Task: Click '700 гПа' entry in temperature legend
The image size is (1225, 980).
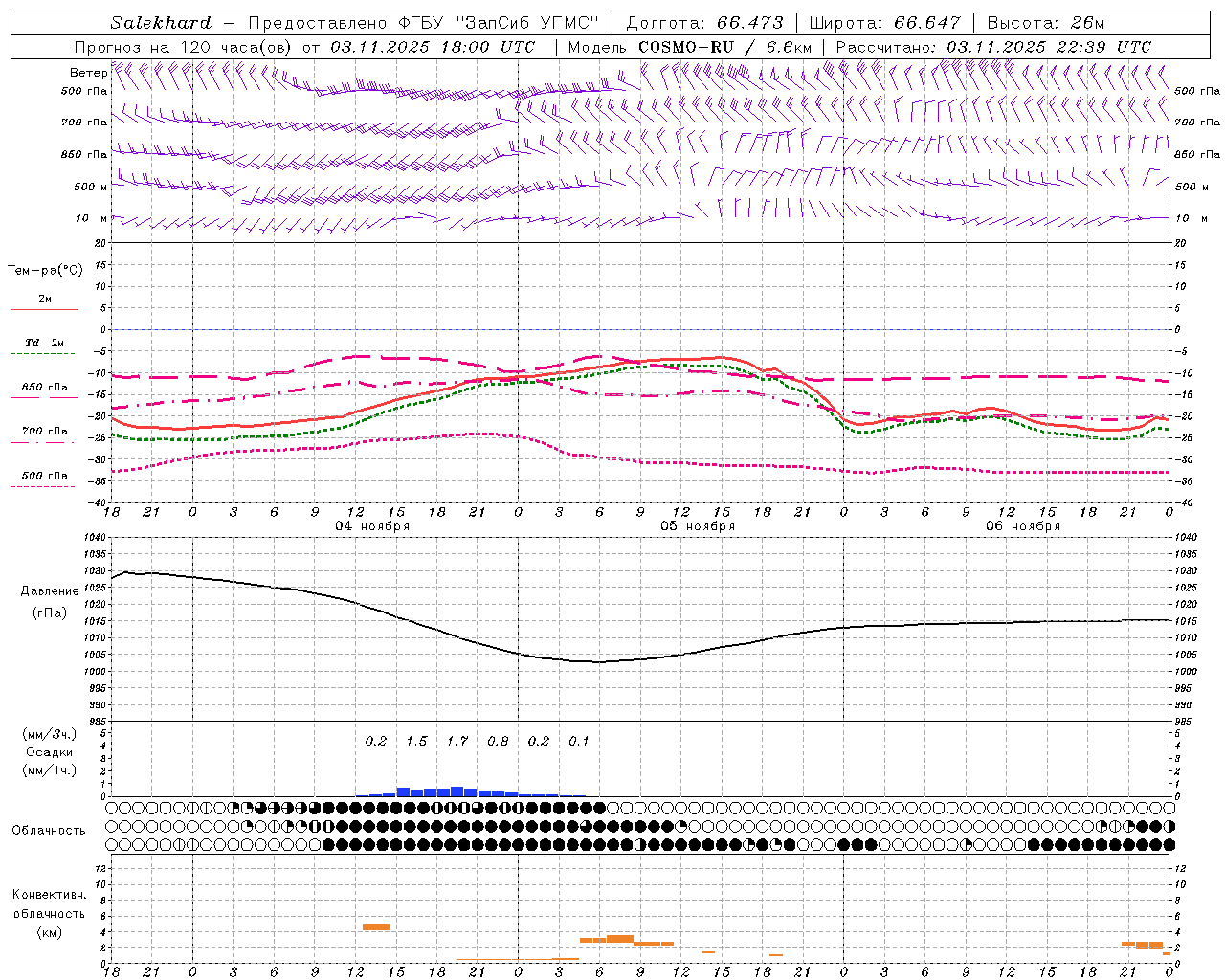Action: tap(45, 432)
